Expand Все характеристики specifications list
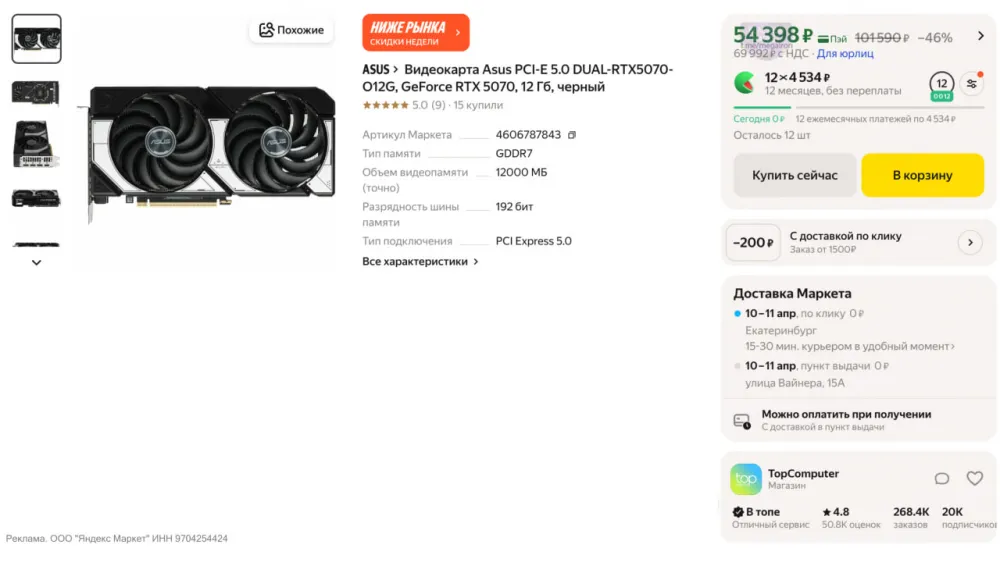Viewport: 1000px width, 566px height. pos(420,262)
